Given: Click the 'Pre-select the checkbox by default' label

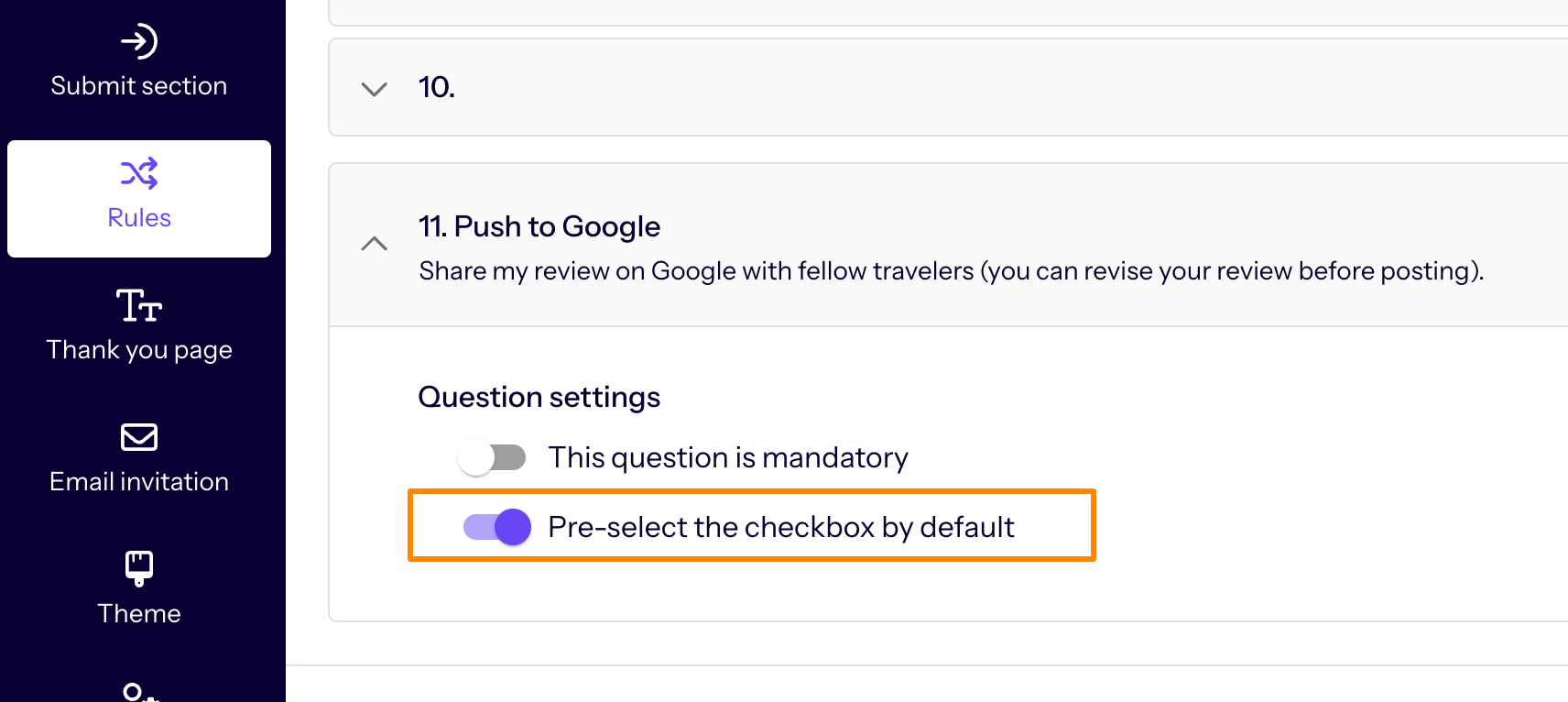Looking at the screenshot, I should 781,527.
